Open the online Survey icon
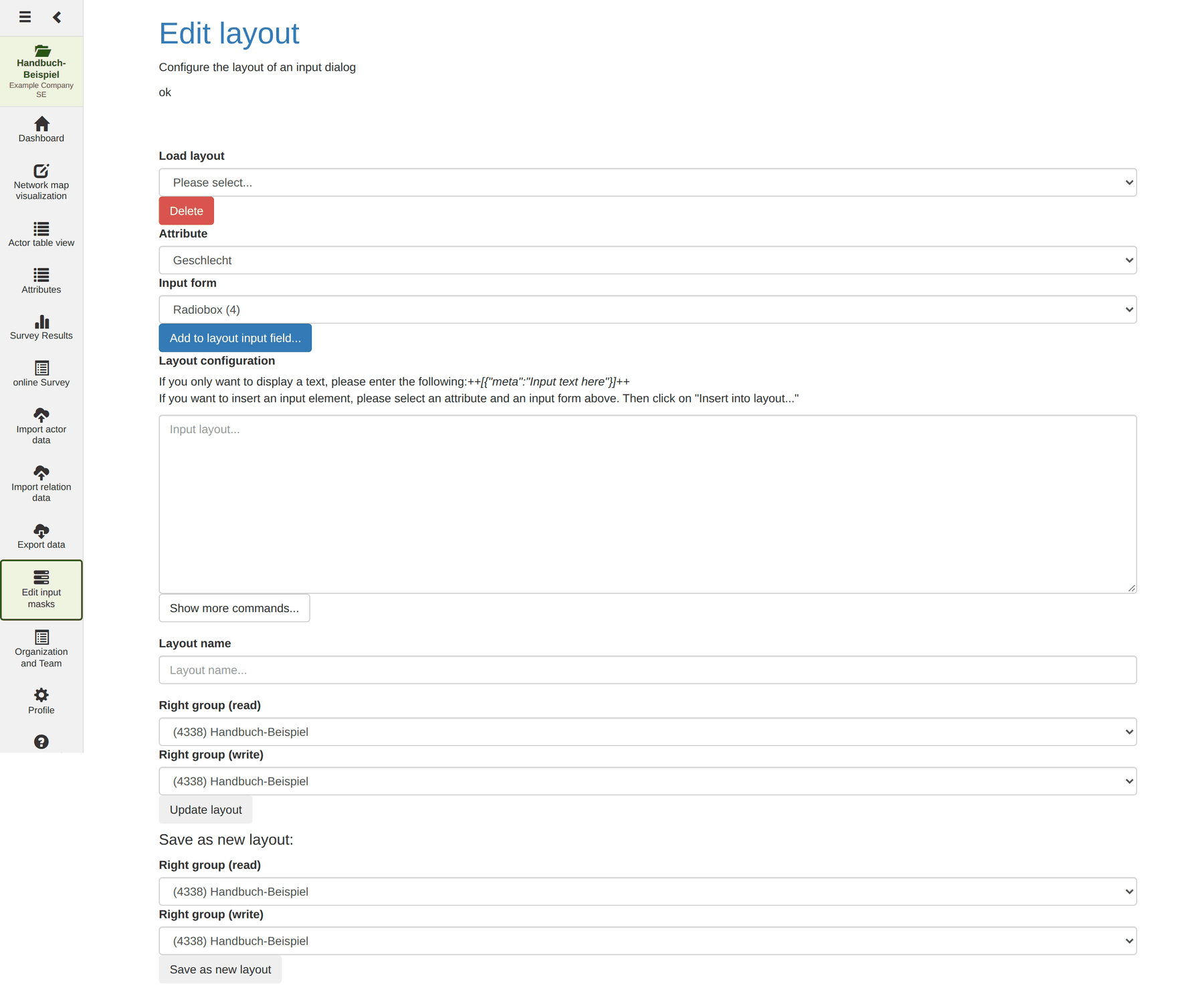 pos(41,368)
